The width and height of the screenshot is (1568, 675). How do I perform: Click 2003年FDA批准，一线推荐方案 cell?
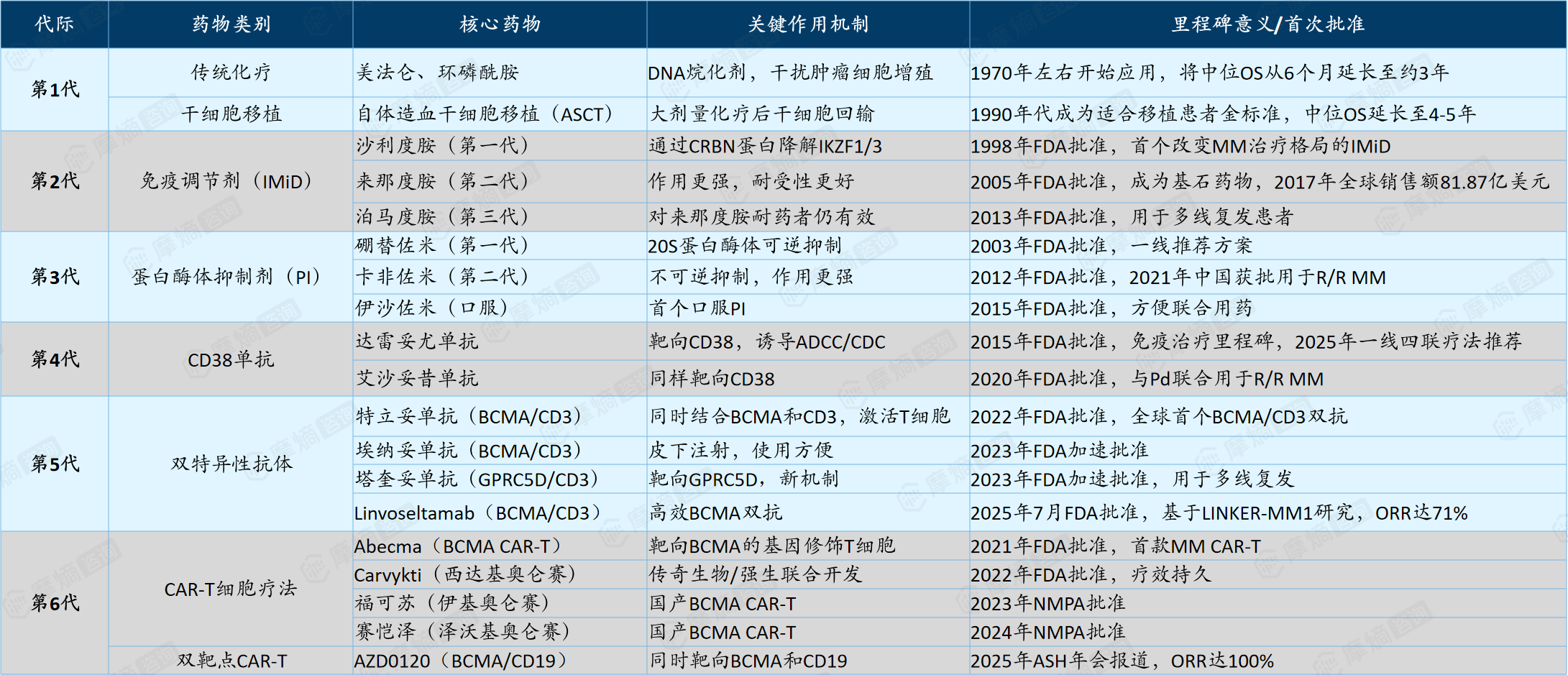(1268, 245)
